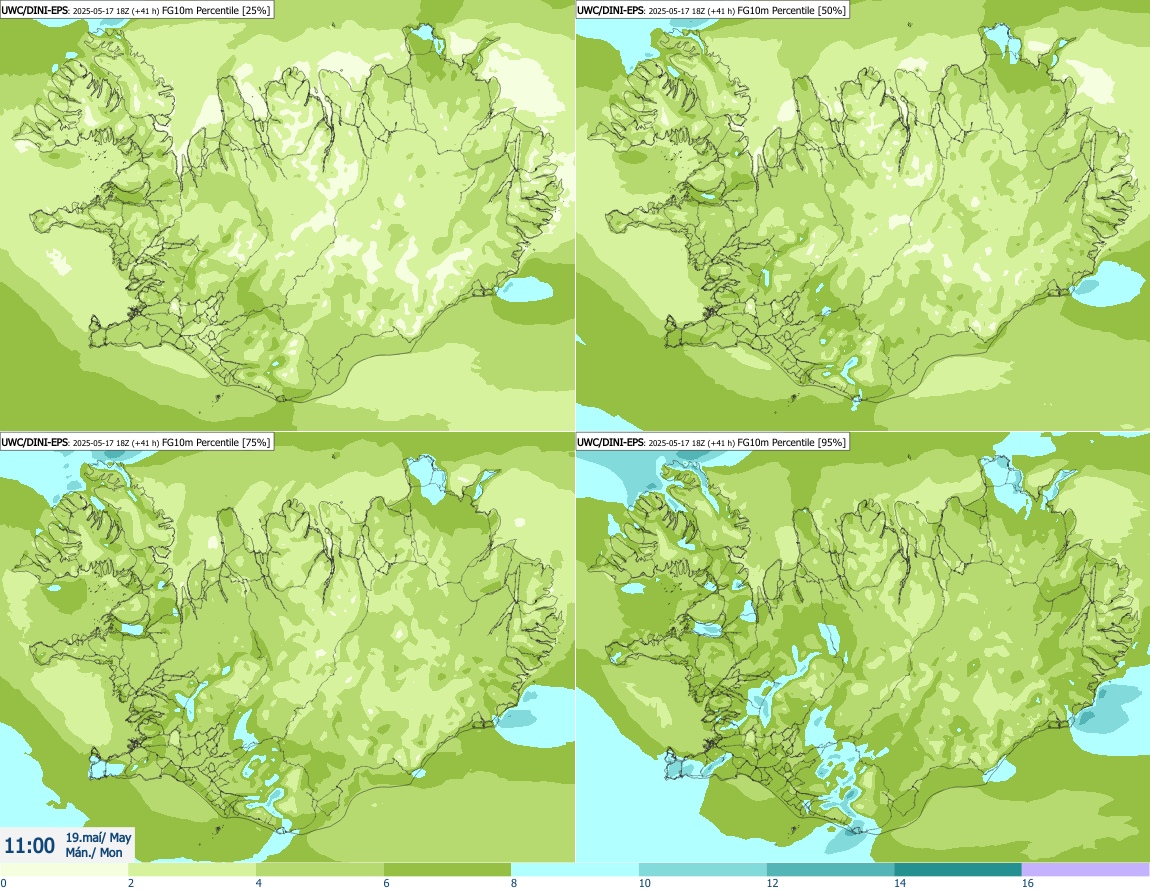Click the 75% percentile Iceland map panel
This screenshot has width=1150, height=891.
pyautogui.click(x=287, y=647)
